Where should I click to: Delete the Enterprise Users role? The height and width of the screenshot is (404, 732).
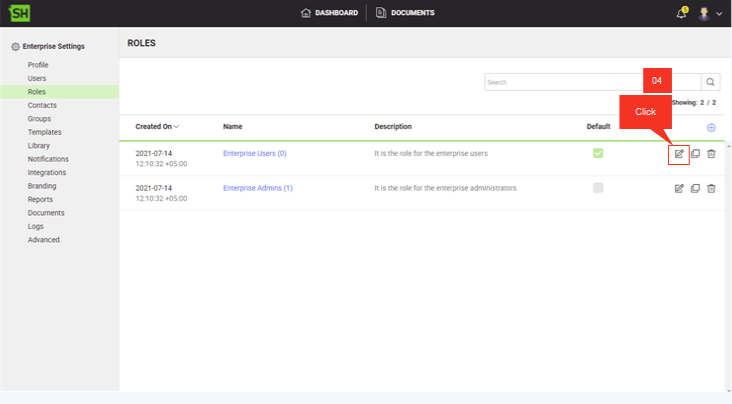click(711, 154)
